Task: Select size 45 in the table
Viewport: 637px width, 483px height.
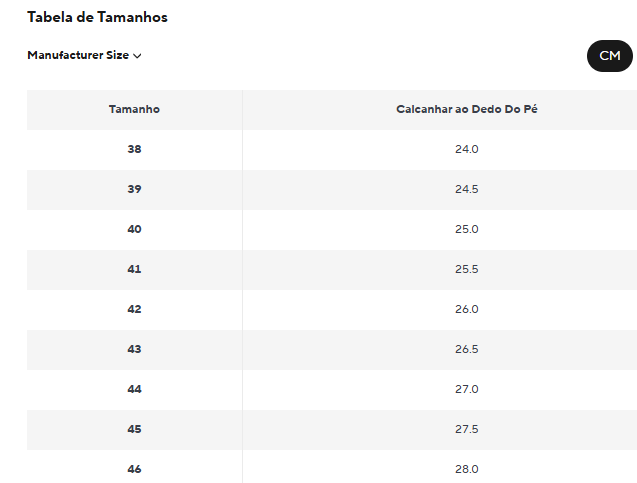Action: point(134,429)
